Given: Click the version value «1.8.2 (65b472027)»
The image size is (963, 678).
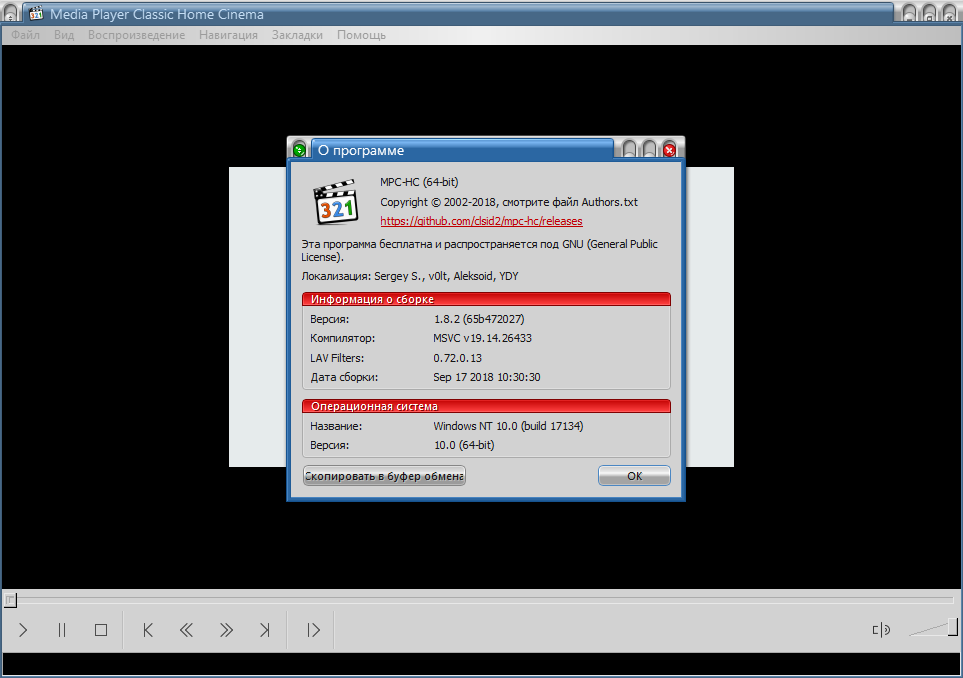Looking at the screenshot, I should [479, 319].
